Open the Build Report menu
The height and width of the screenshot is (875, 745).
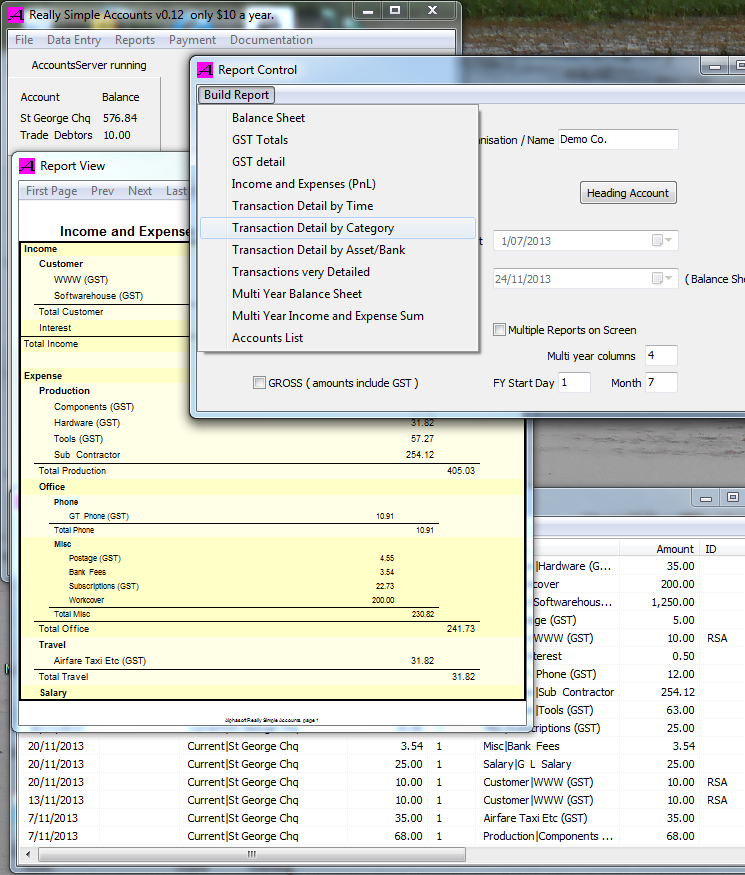point(237,95)
